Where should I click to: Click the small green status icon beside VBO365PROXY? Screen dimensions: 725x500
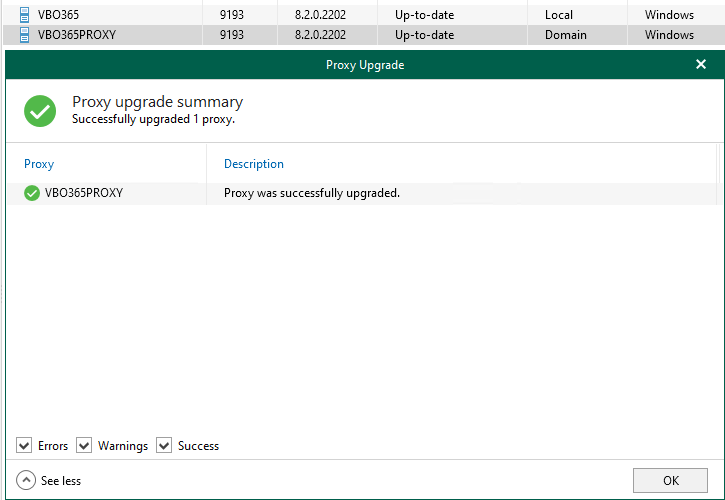(32, 193)
